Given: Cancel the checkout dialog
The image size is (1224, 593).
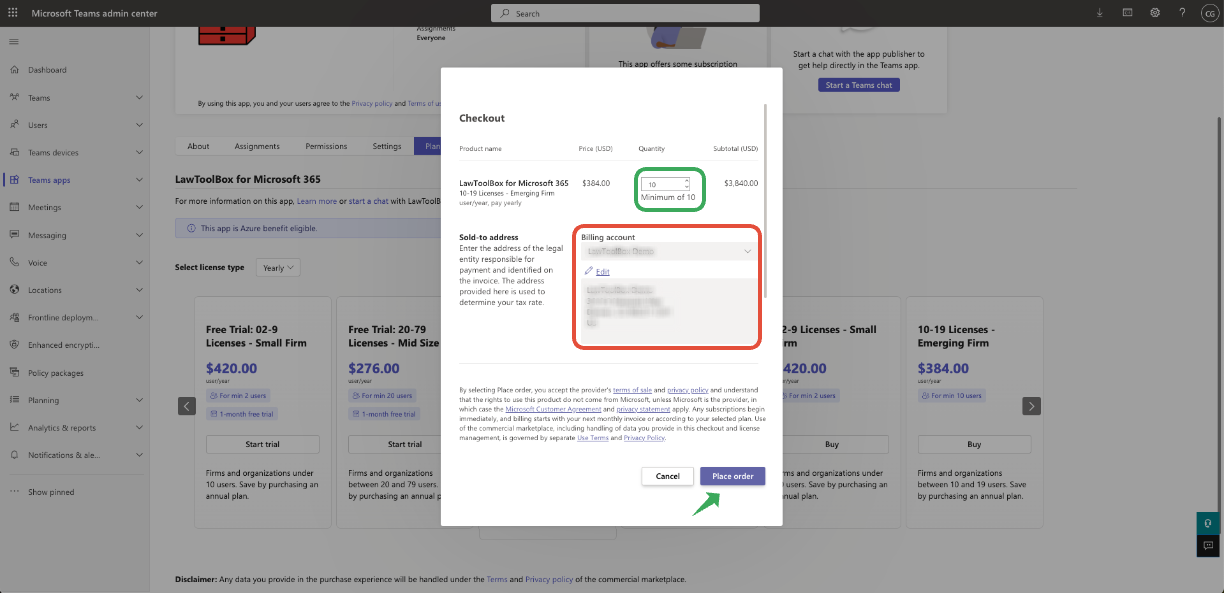Looking at the screenshot, I should (668, 476).
